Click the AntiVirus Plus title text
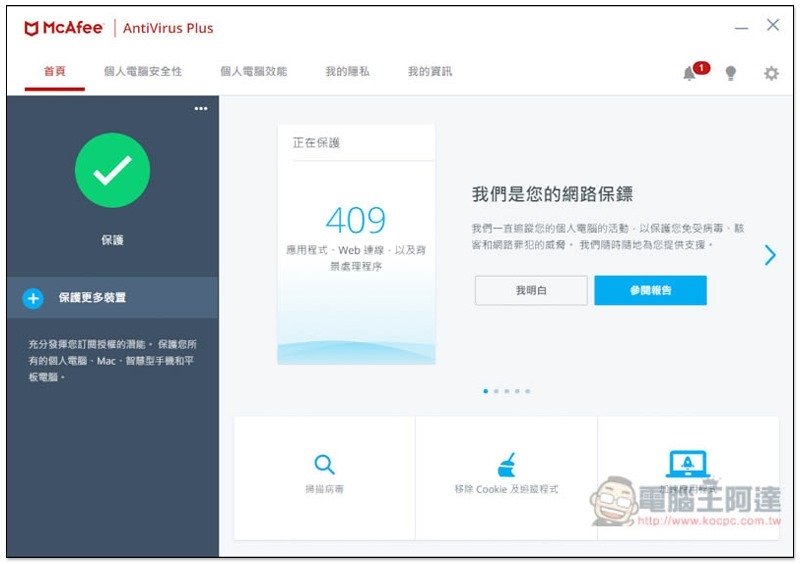This screenshot has width=800, height=564. click(168, 29)
